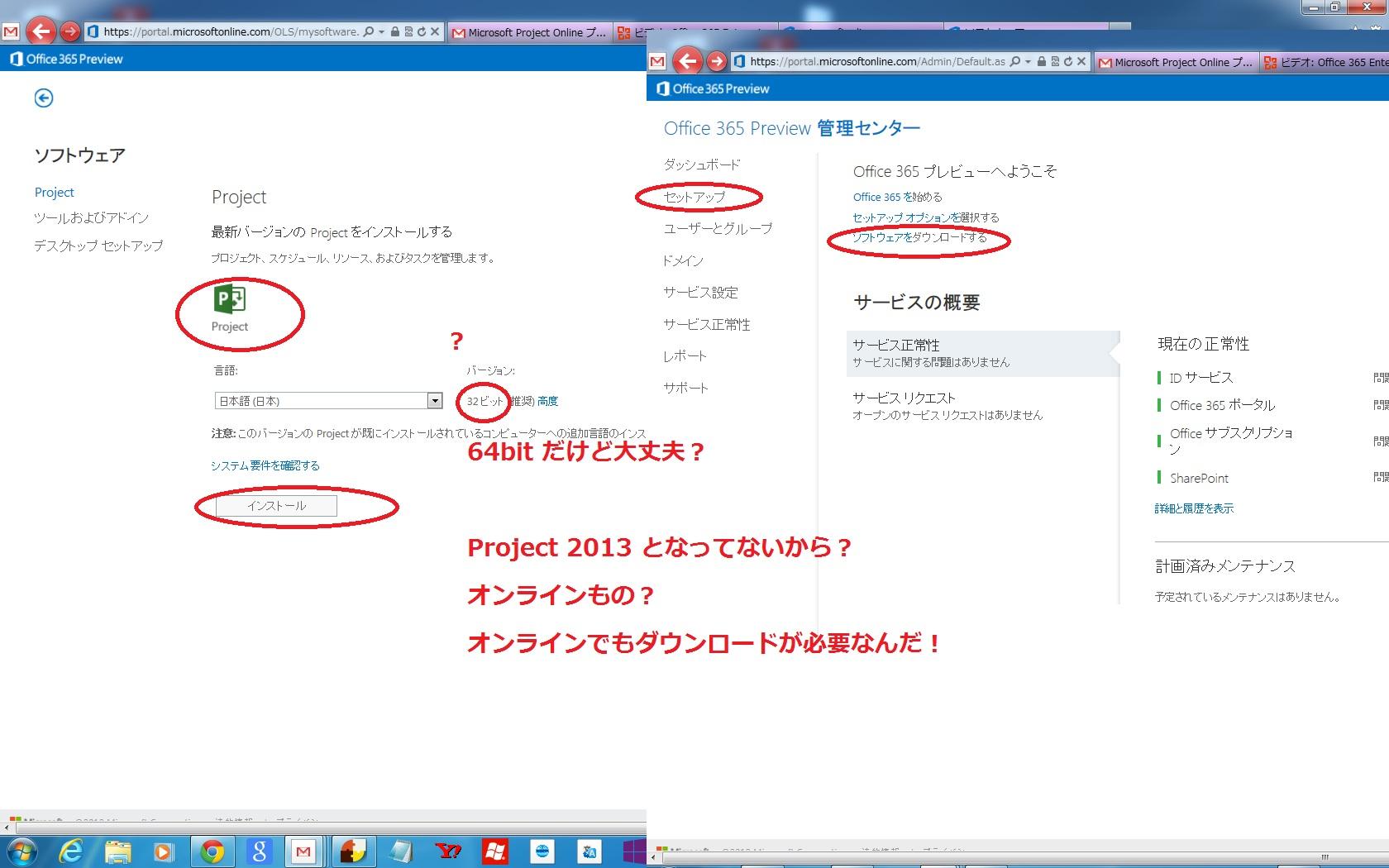
Task: Click the green Project application icon
Action: tap(230, 299)
